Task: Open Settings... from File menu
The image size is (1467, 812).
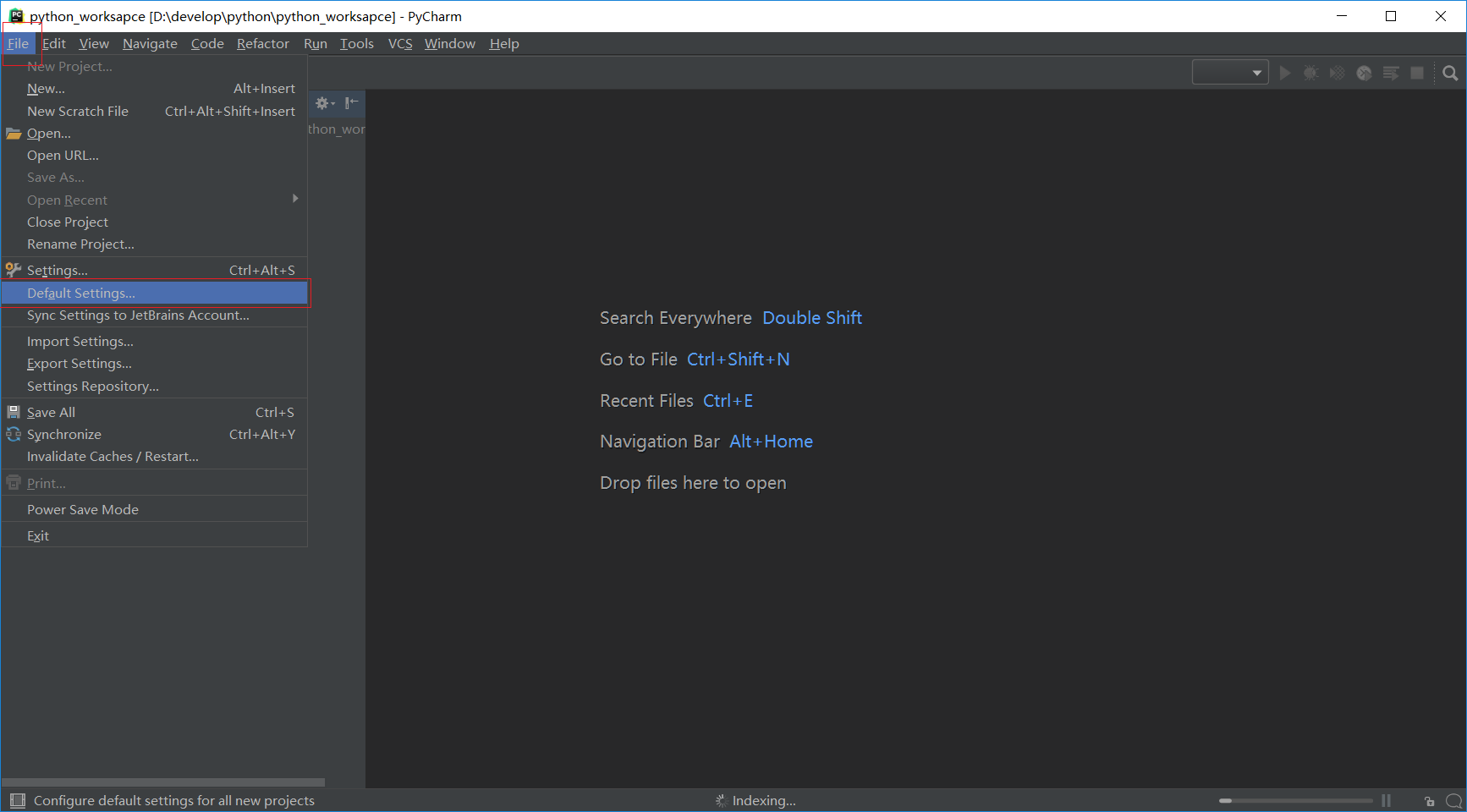Action: tap(155, 270)
